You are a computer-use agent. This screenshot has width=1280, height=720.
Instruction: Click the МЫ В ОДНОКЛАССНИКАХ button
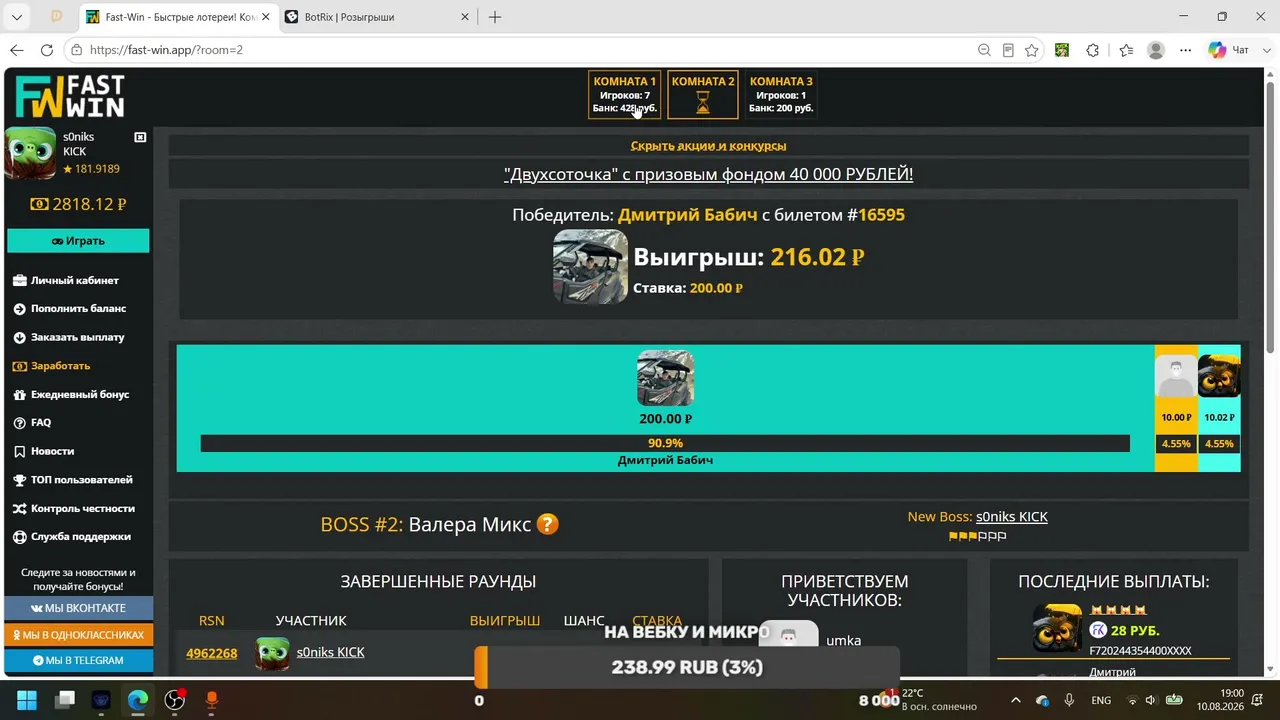coord(79,635)
